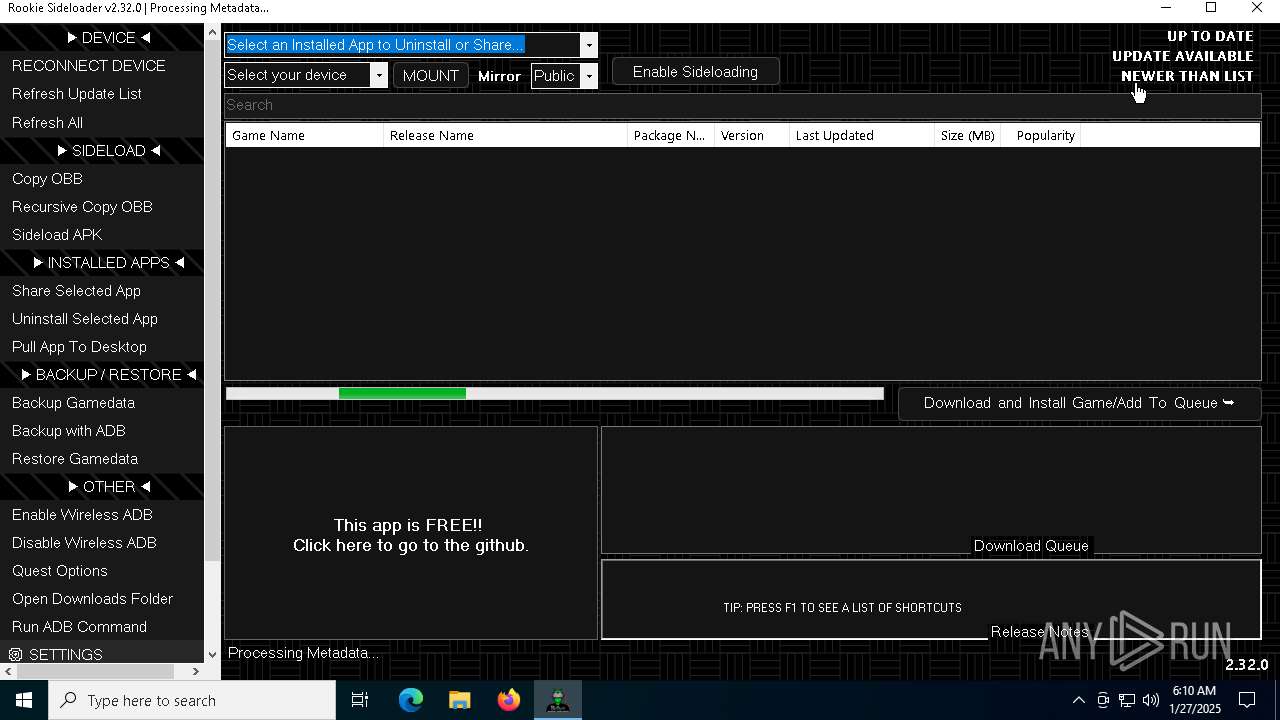Click UP TO DATE filter label
1280x720 pixels.
click(x=1209, y=36)
